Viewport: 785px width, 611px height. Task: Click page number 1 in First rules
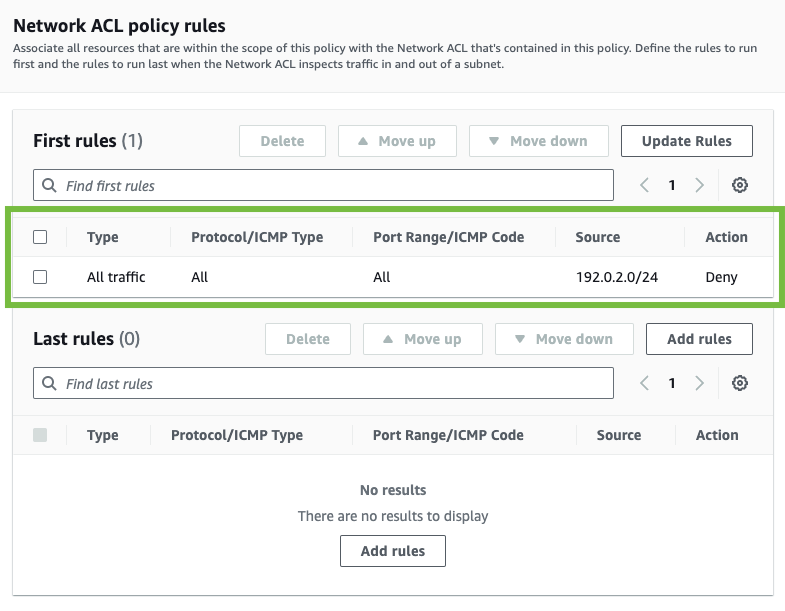(672, 185)
